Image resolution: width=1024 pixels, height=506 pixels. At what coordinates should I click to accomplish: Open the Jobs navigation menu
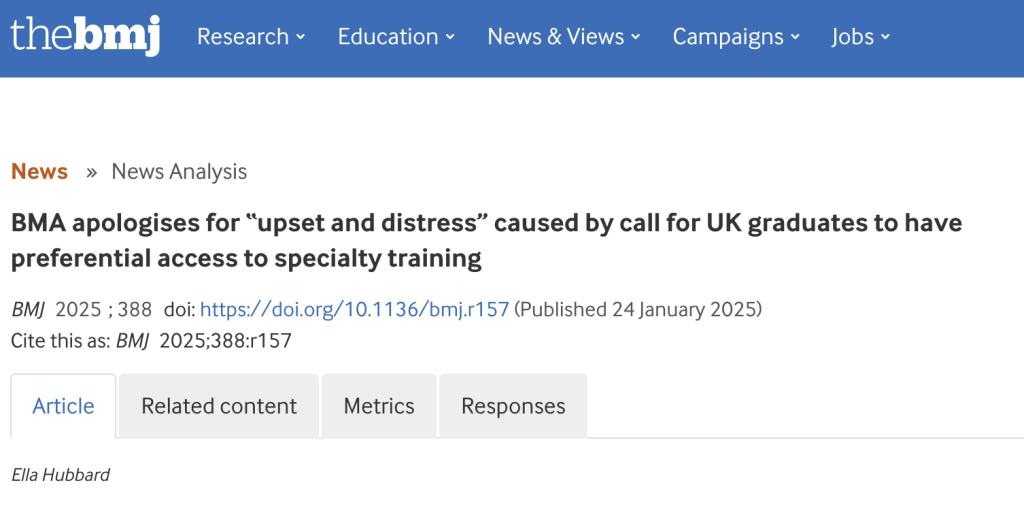coord(852,37)
